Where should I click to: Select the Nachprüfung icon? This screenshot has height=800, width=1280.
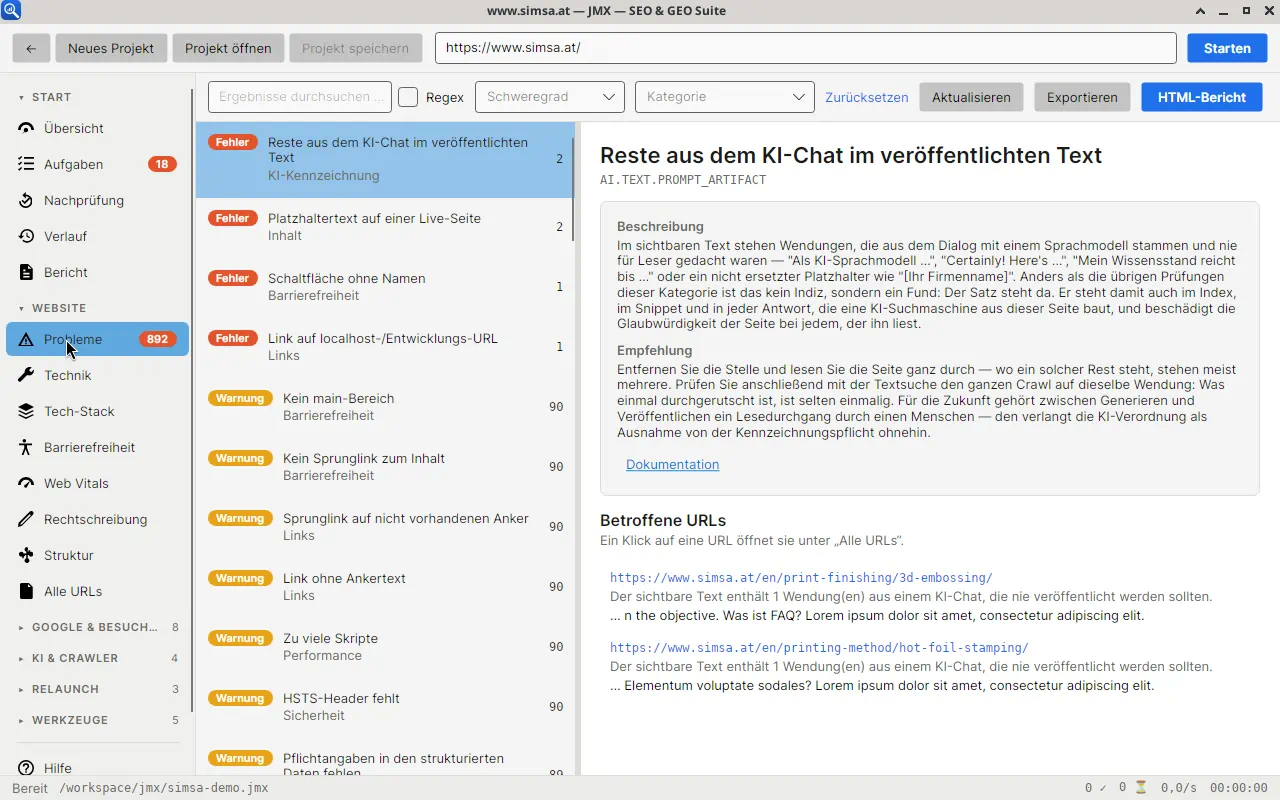coord(26,200)
